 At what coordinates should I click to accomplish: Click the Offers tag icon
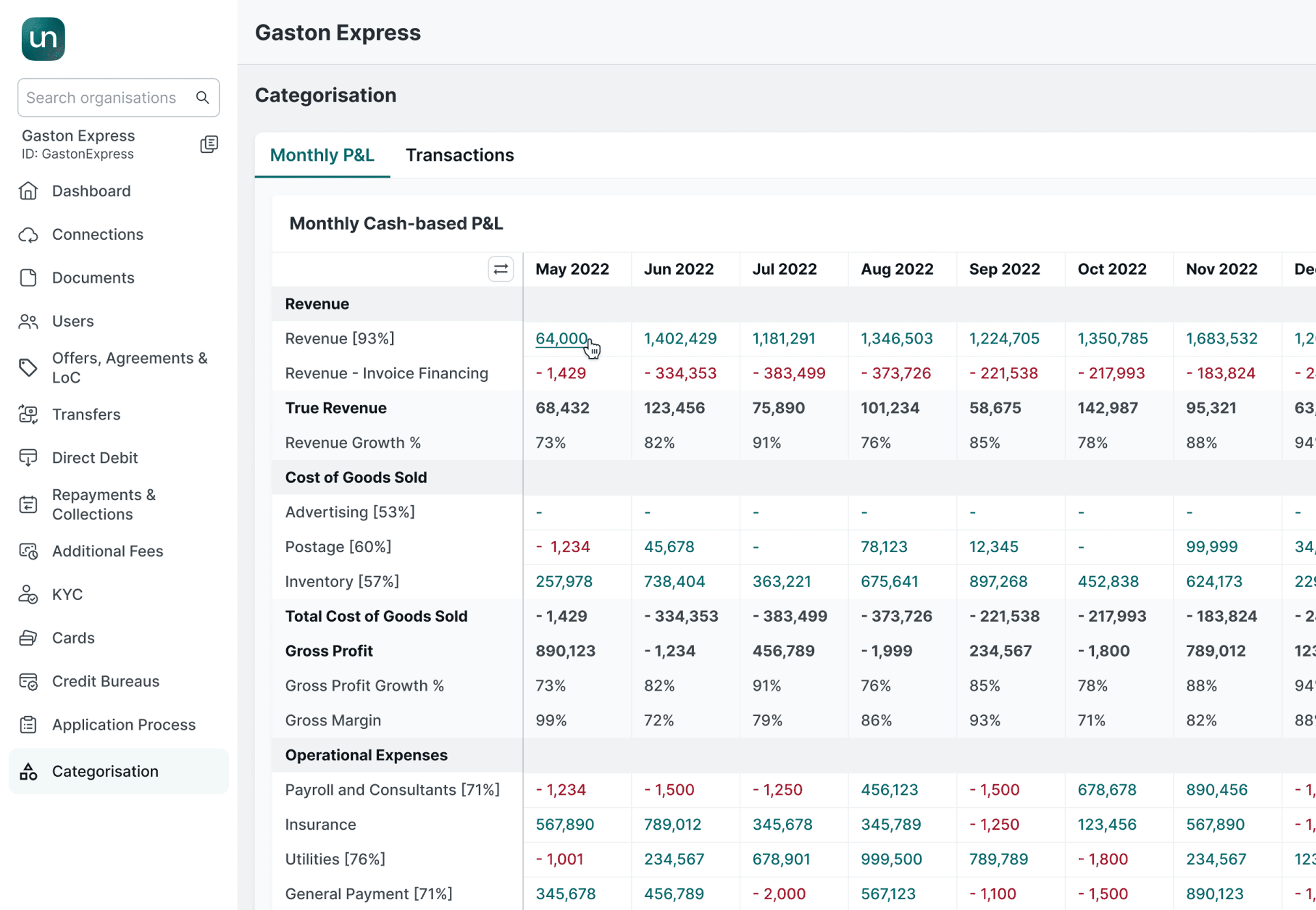pos(28,368)
